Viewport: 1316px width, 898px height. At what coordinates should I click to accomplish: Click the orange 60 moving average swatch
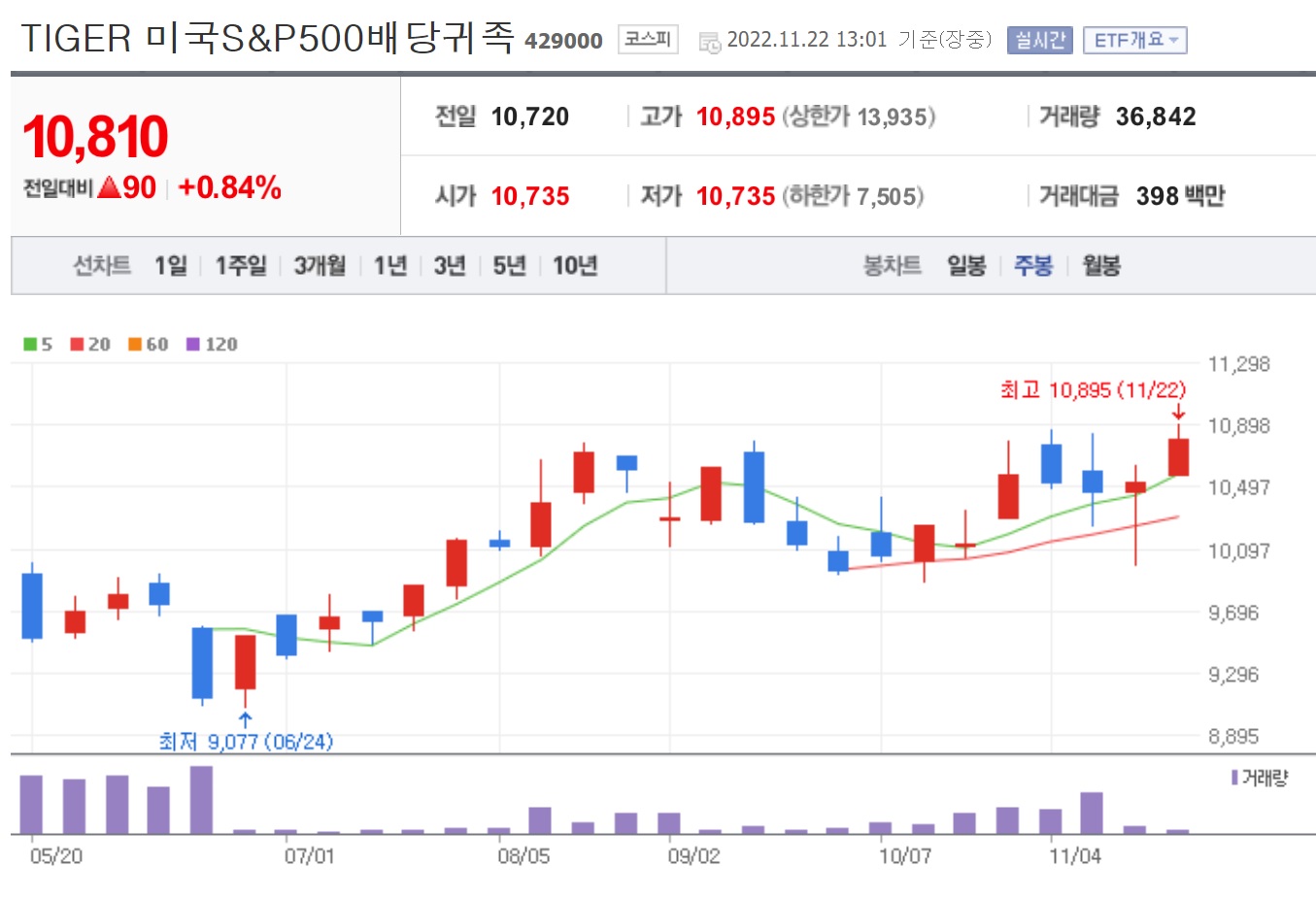pos(135,344)
